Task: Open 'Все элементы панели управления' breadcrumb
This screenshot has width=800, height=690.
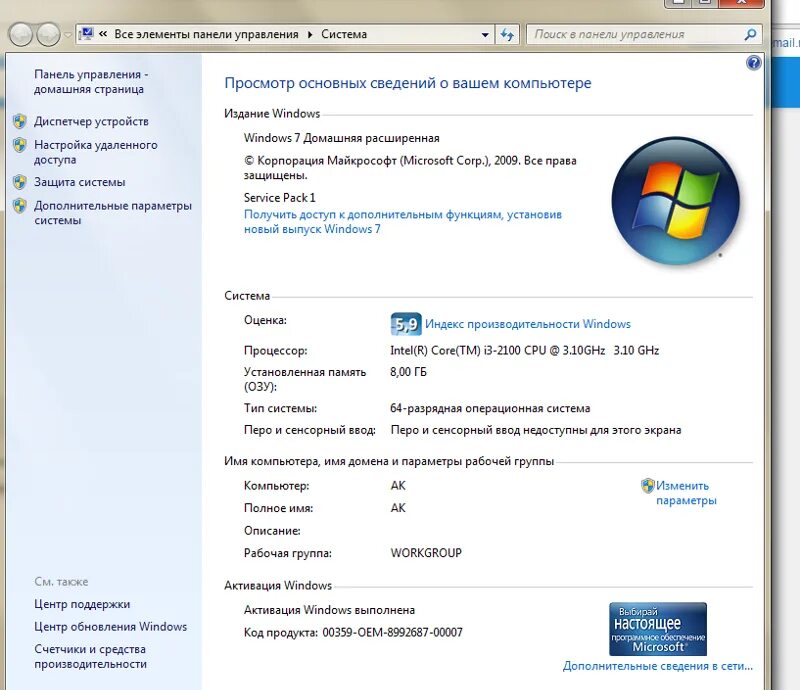Action: (x=206, y=34)
